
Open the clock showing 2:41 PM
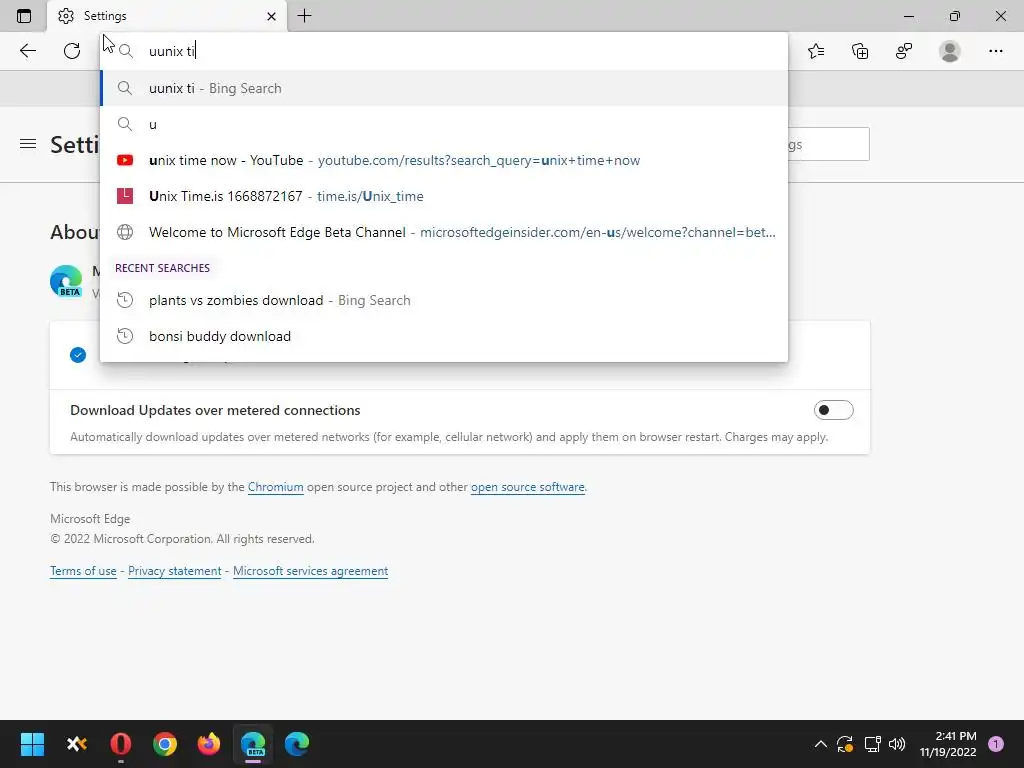pos(948,744)
